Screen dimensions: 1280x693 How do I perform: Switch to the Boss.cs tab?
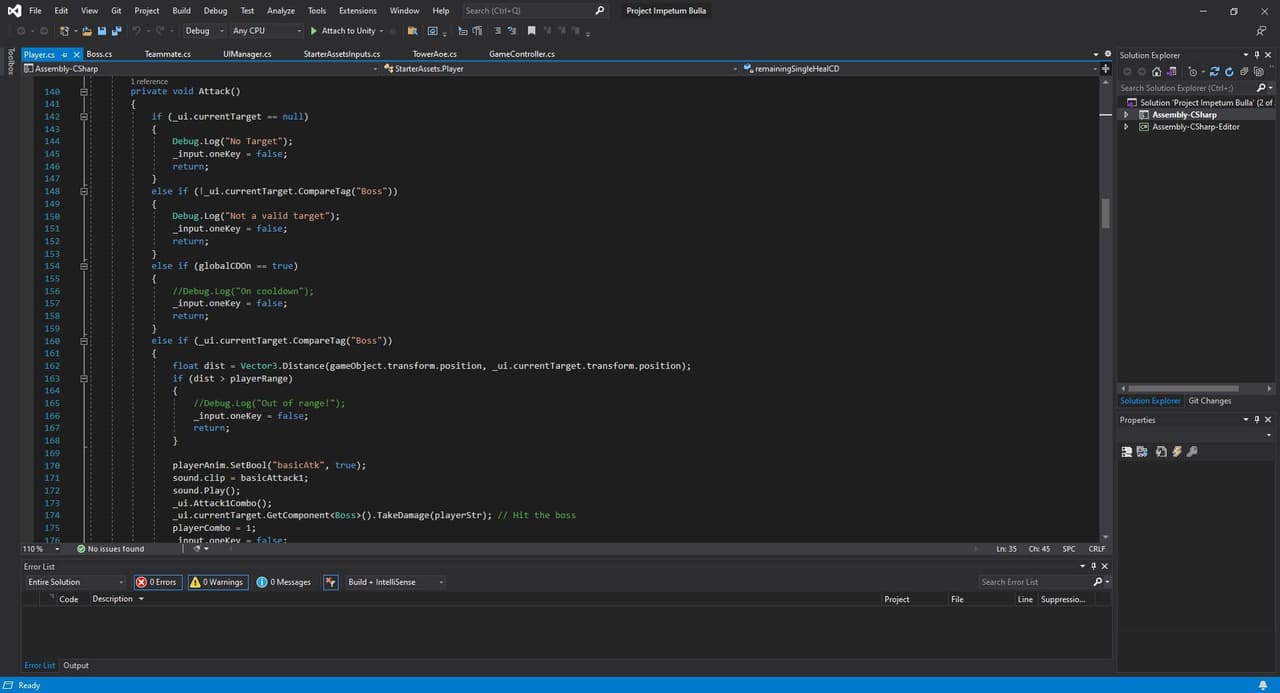[99, 54]
